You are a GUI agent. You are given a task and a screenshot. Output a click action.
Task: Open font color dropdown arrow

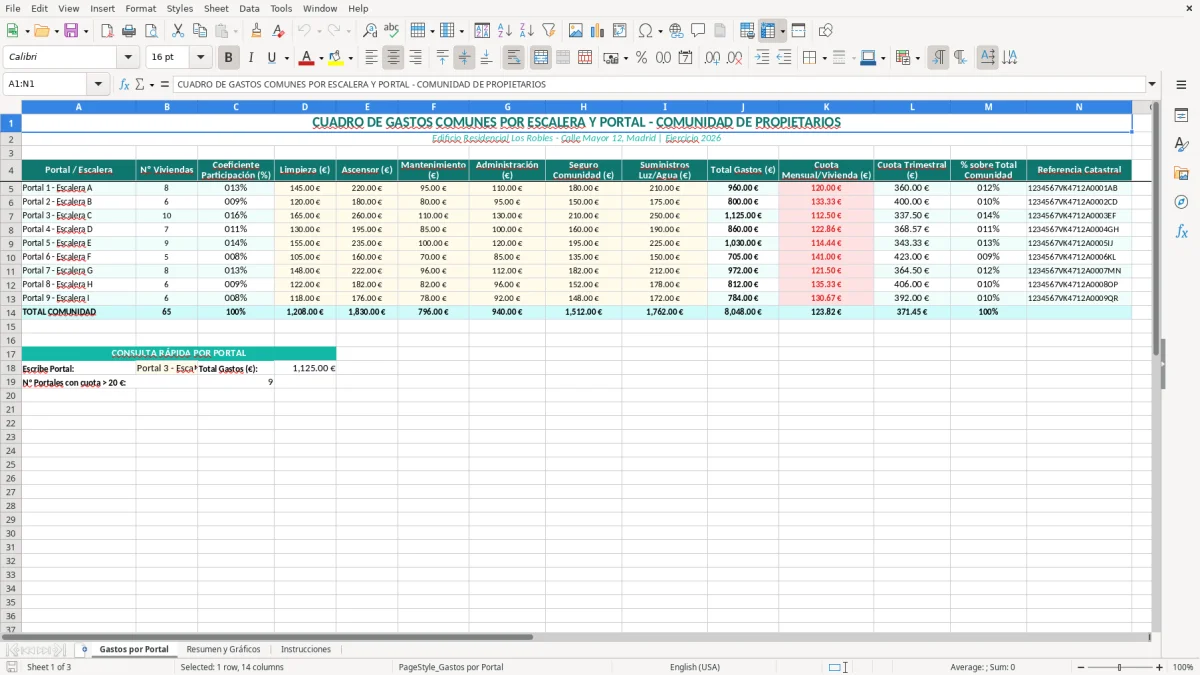click(321, 58)
